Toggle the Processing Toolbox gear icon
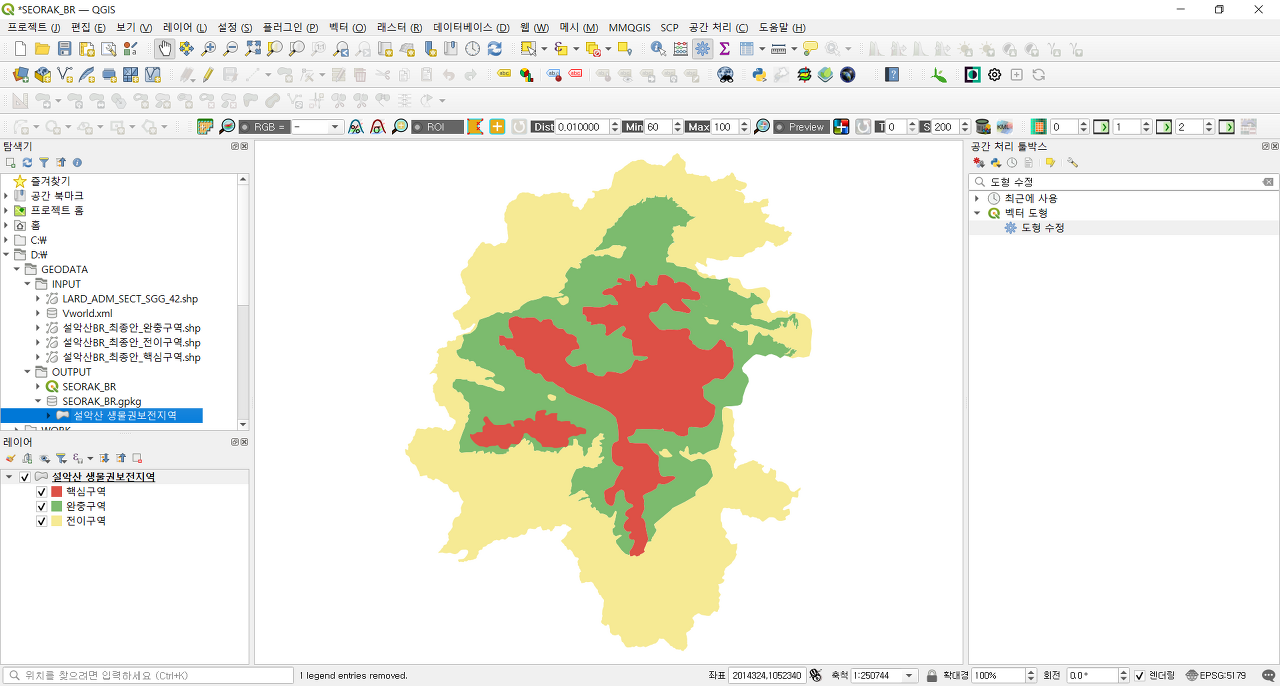The width and height of the screenshot is (1280, 686). [x=702, y=48]
